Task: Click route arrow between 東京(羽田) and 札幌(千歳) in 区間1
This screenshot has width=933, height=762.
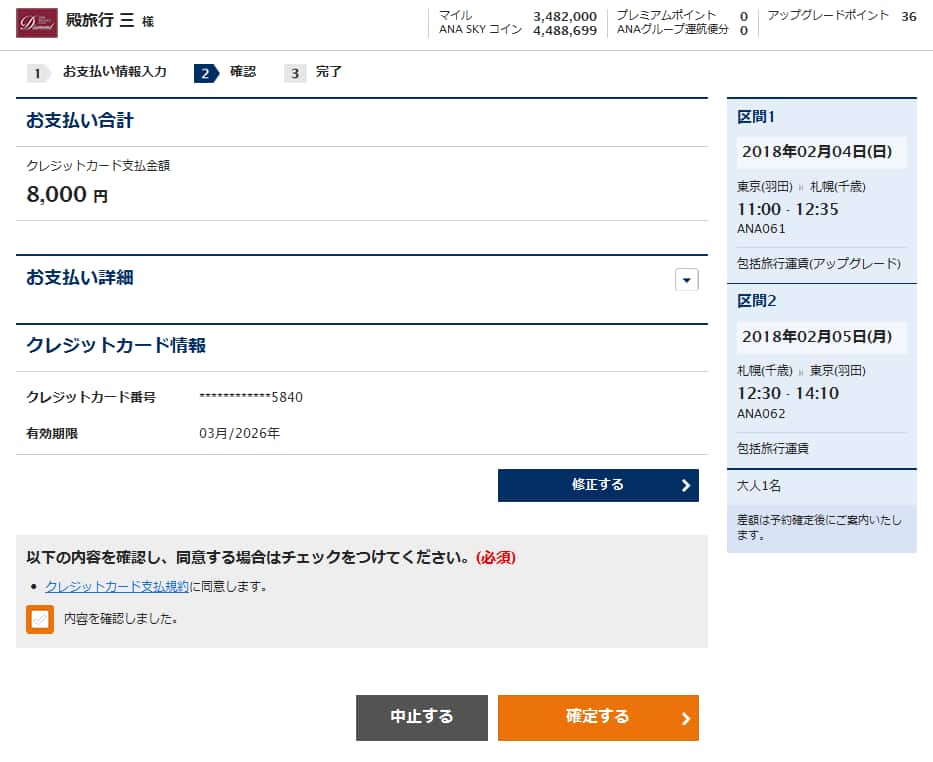Action: point(801,187)
